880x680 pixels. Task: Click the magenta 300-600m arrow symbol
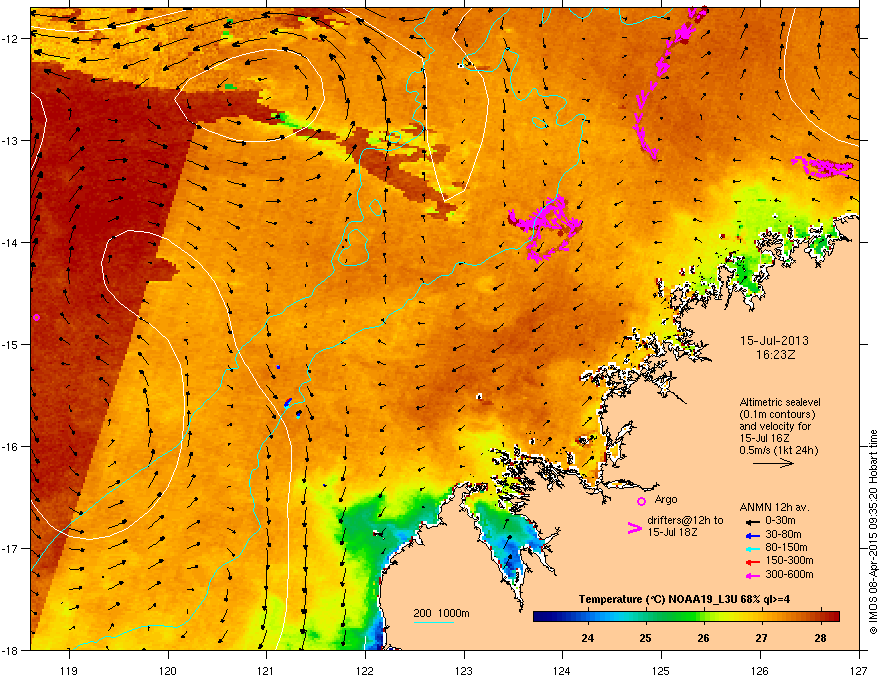pos(752,575)
